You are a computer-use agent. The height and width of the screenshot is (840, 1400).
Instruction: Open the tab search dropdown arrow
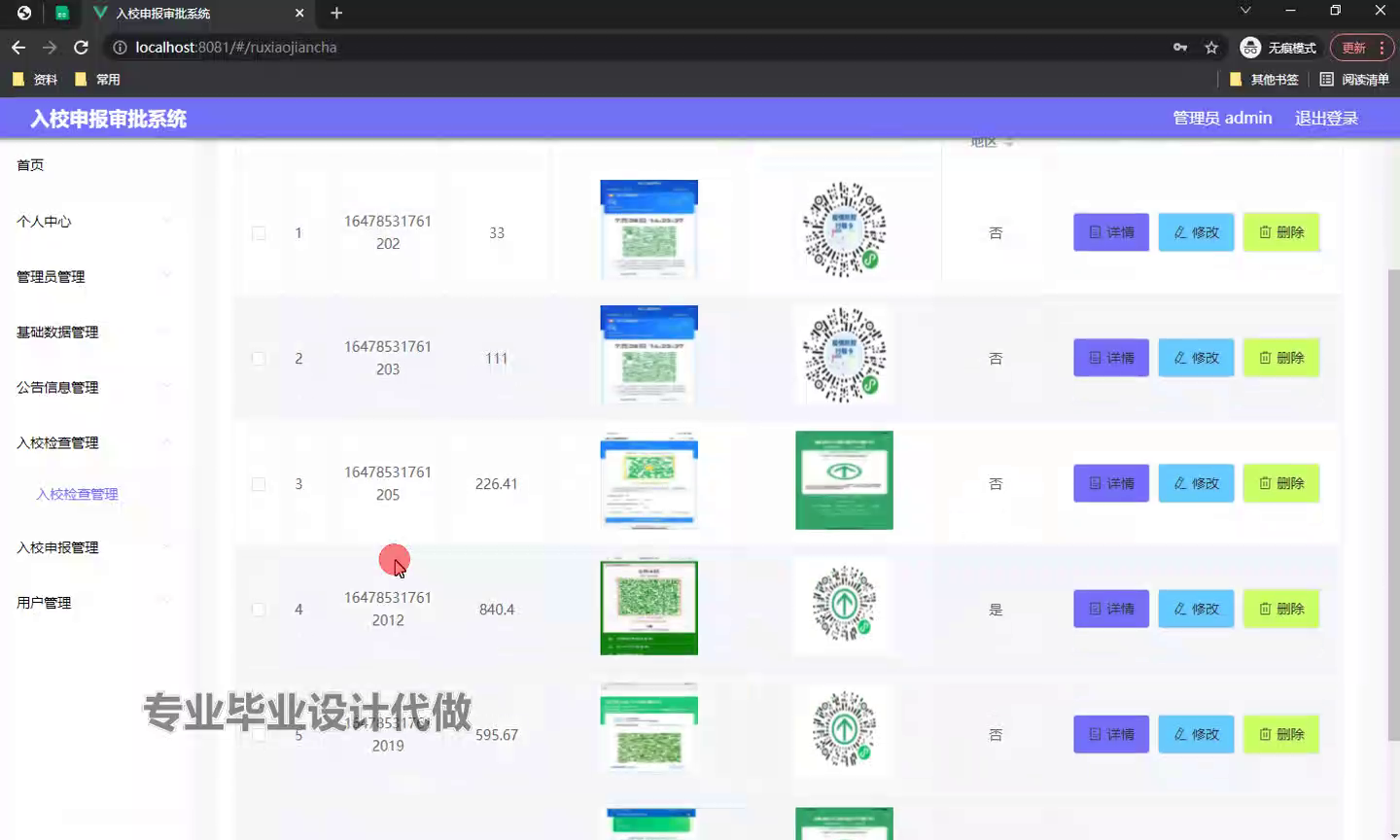(x=1245, y=11)
